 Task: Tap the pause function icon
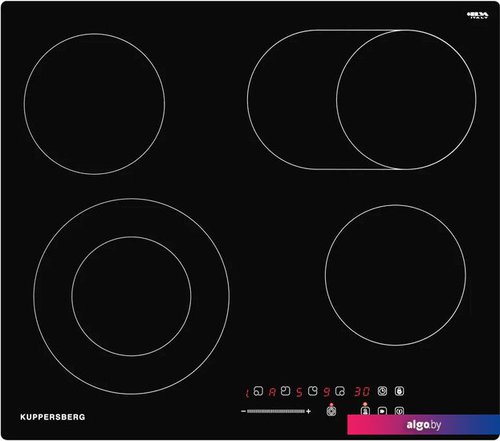click(x=382, y=411)
